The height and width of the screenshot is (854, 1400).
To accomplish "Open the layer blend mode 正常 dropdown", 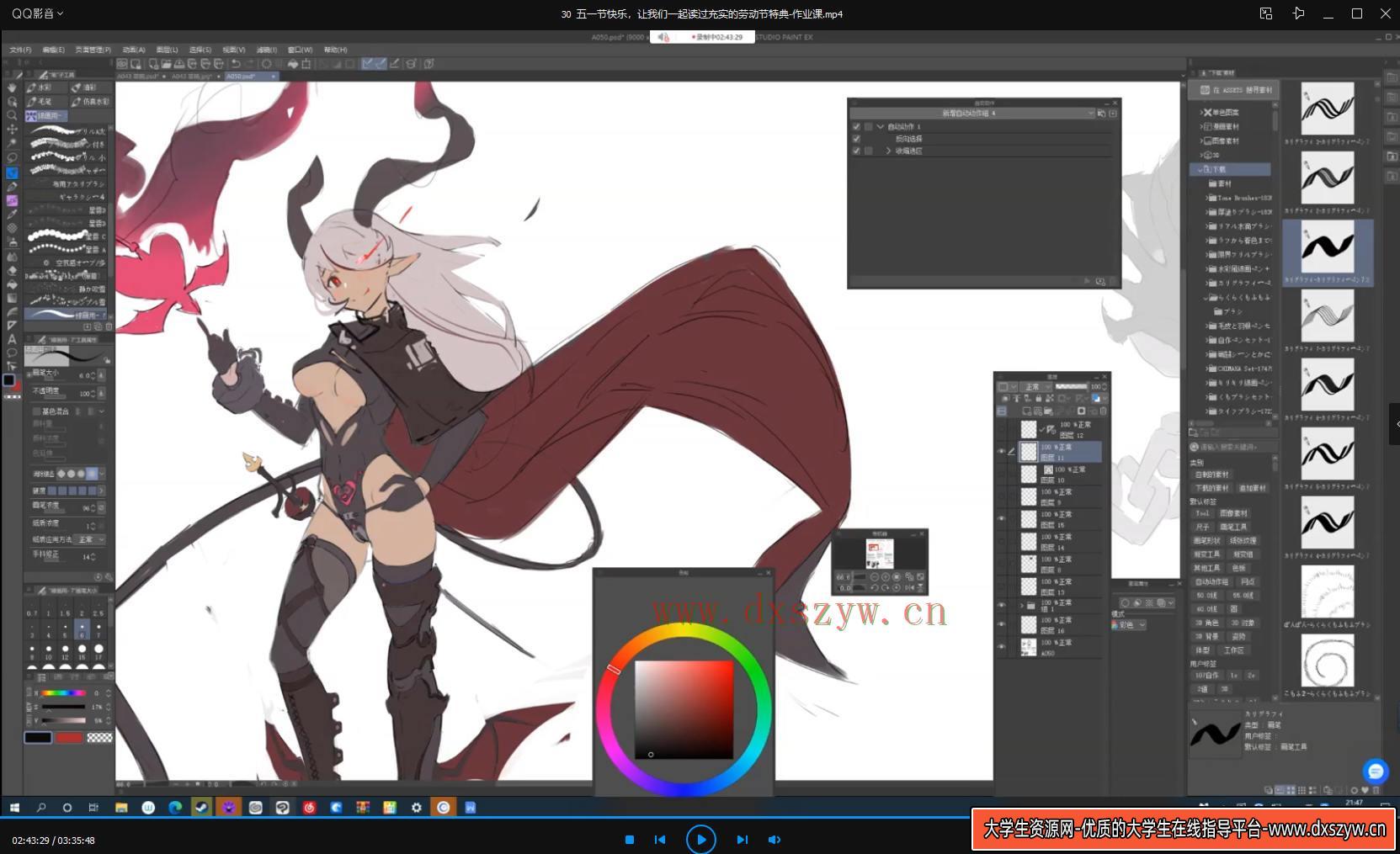I will (1035, 386).
